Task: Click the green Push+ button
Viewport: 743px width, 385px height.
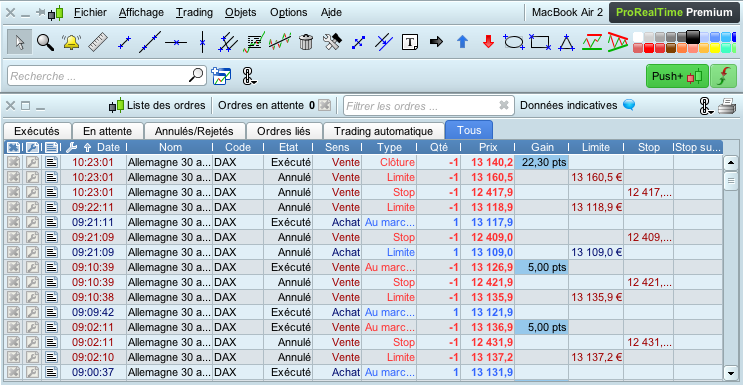Action: 677,76
